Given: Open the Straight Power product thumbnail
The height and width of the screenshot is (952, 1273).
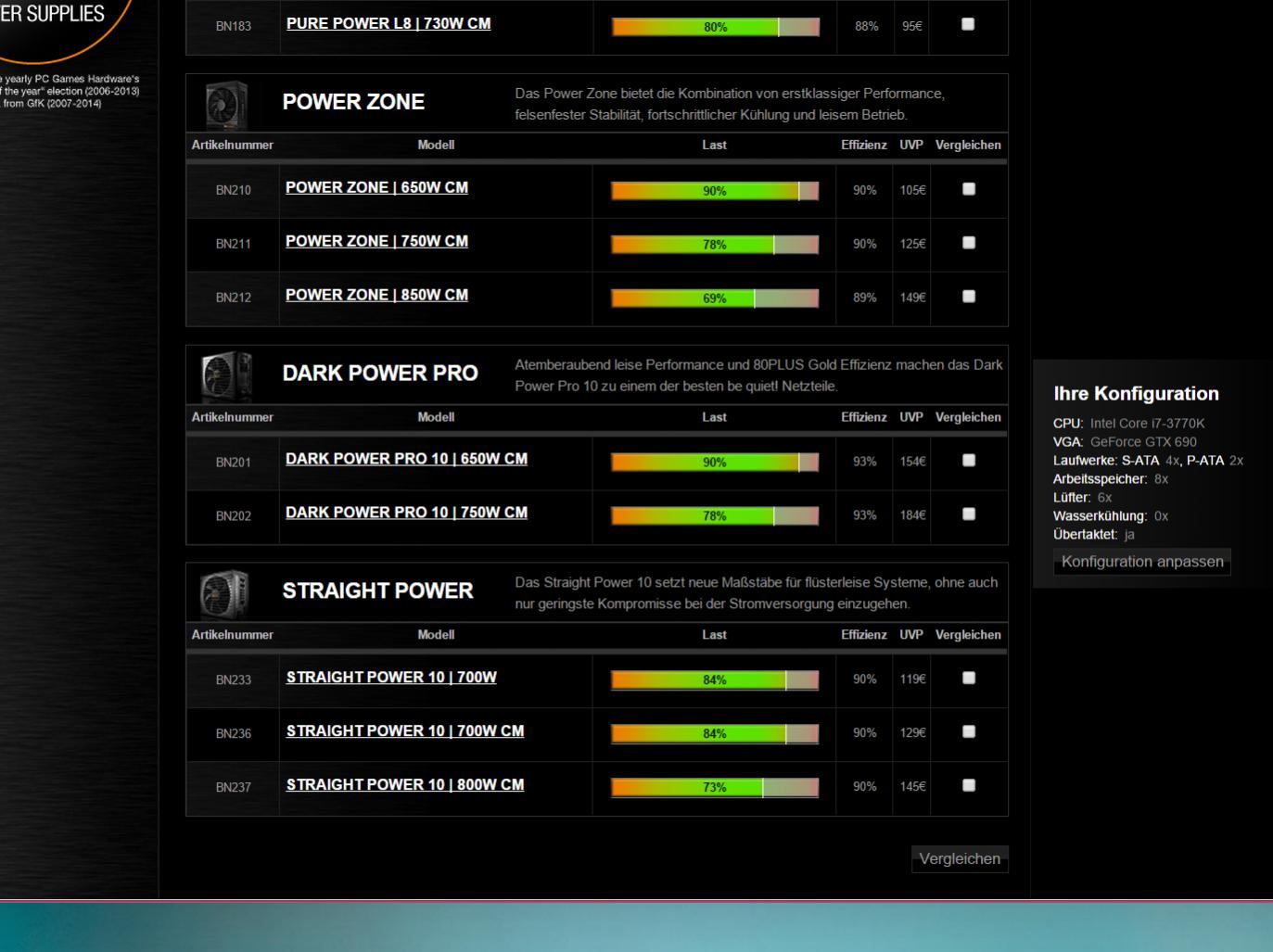Looking at the screenshot, I should click(225, 593).
